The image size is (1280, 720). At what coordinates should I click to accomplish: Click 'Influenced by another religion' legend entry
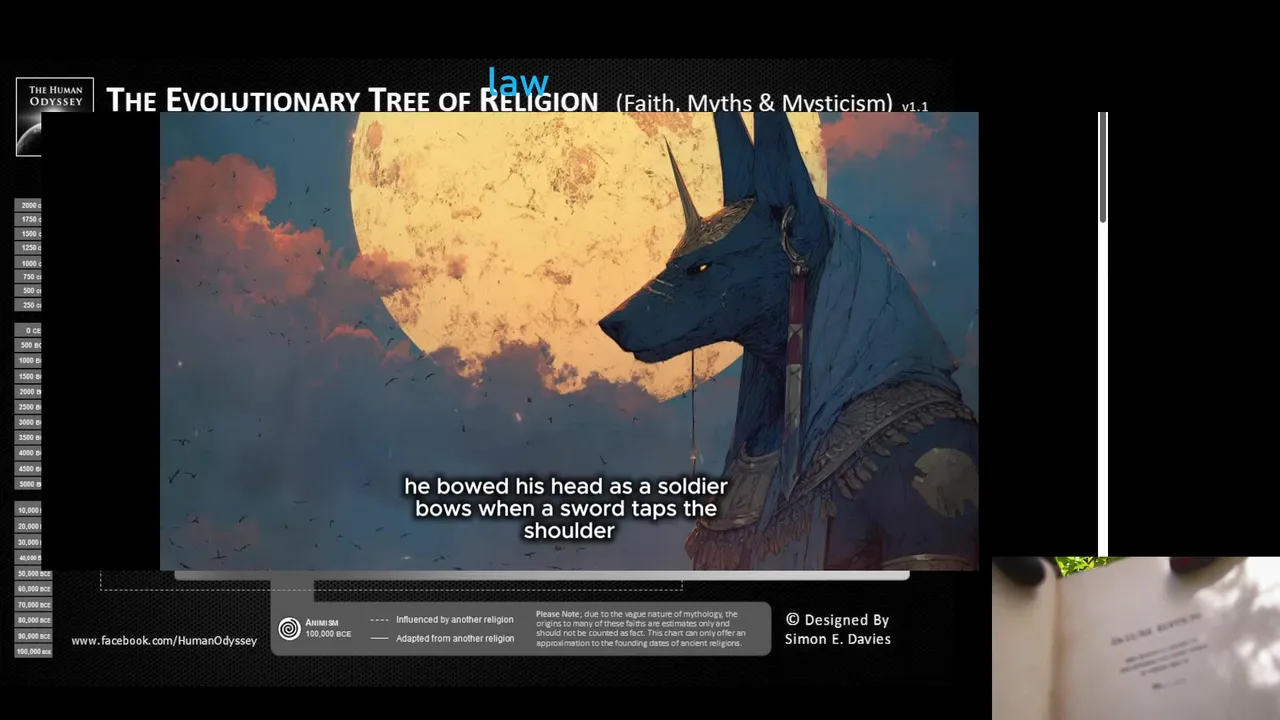(x=442, y=620)
